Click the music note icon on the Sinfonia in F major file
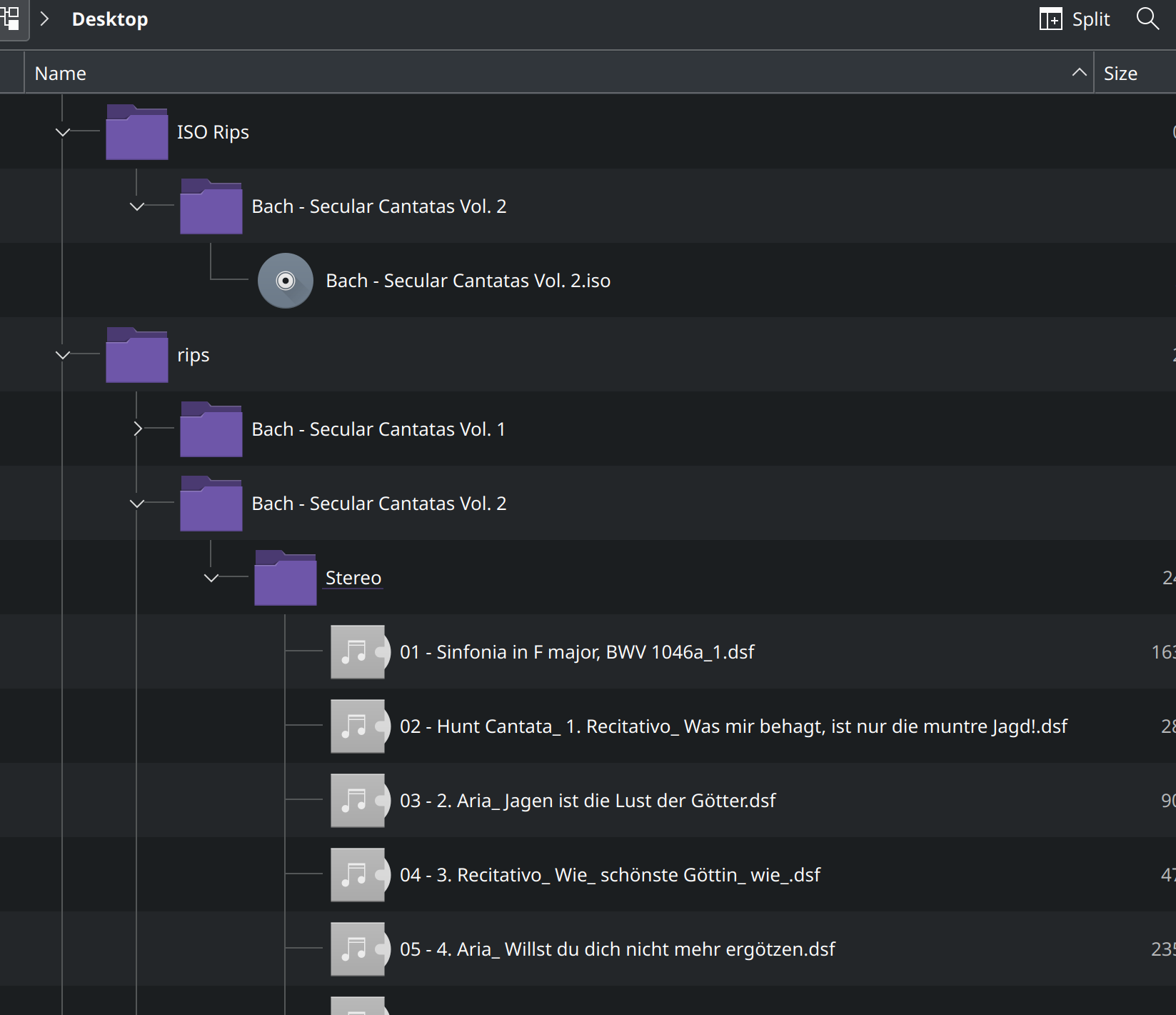The image size is (1176, 1015). (358, 651)
